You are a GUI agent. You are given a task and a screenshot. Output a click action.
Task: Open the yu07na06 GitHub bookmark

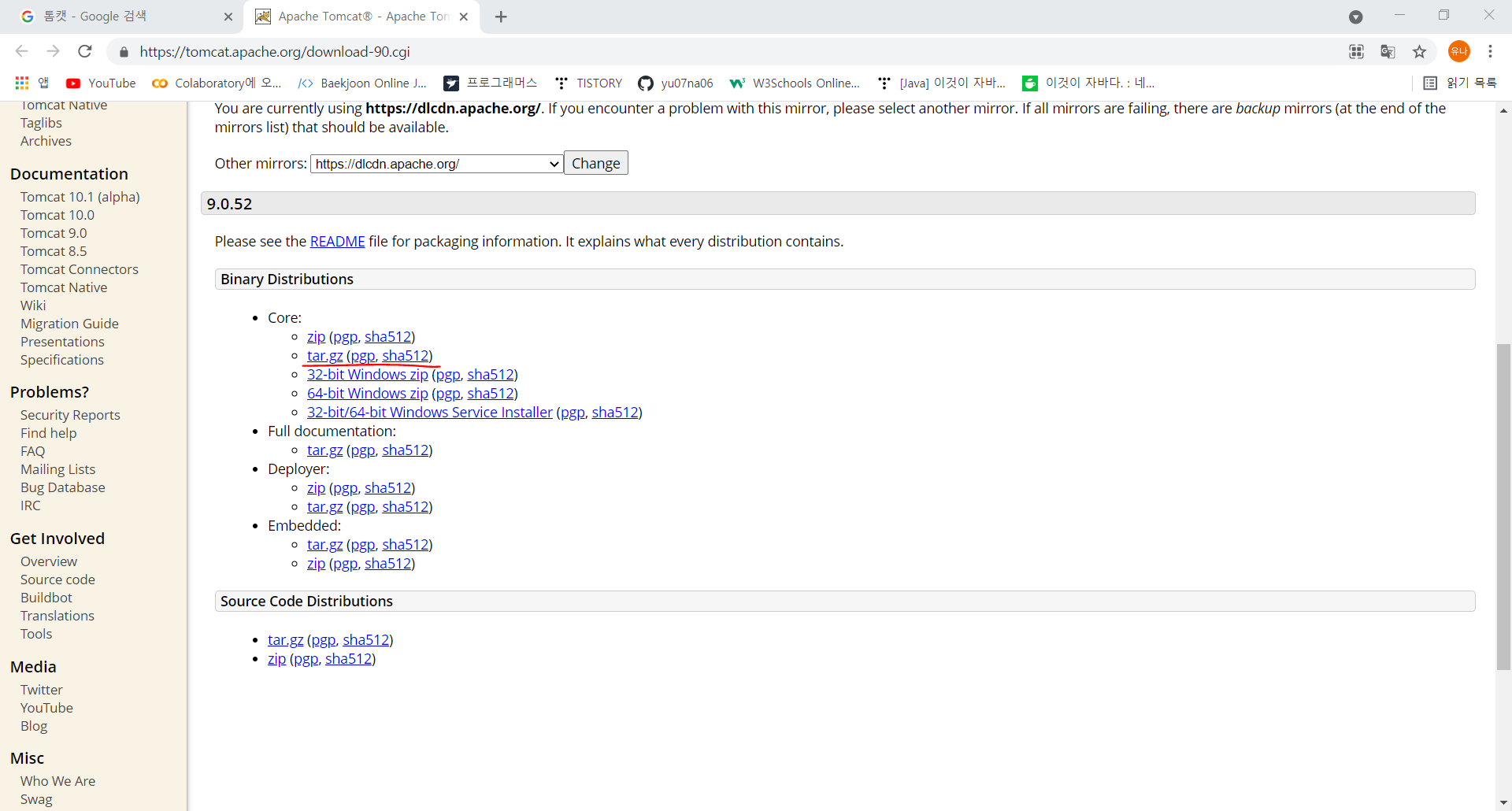(676, 83)
